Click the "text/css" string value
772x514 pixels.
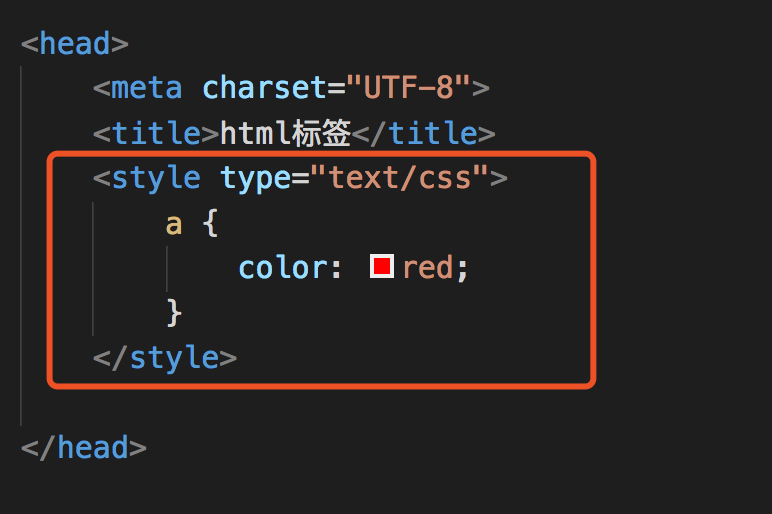click(398, 178)
